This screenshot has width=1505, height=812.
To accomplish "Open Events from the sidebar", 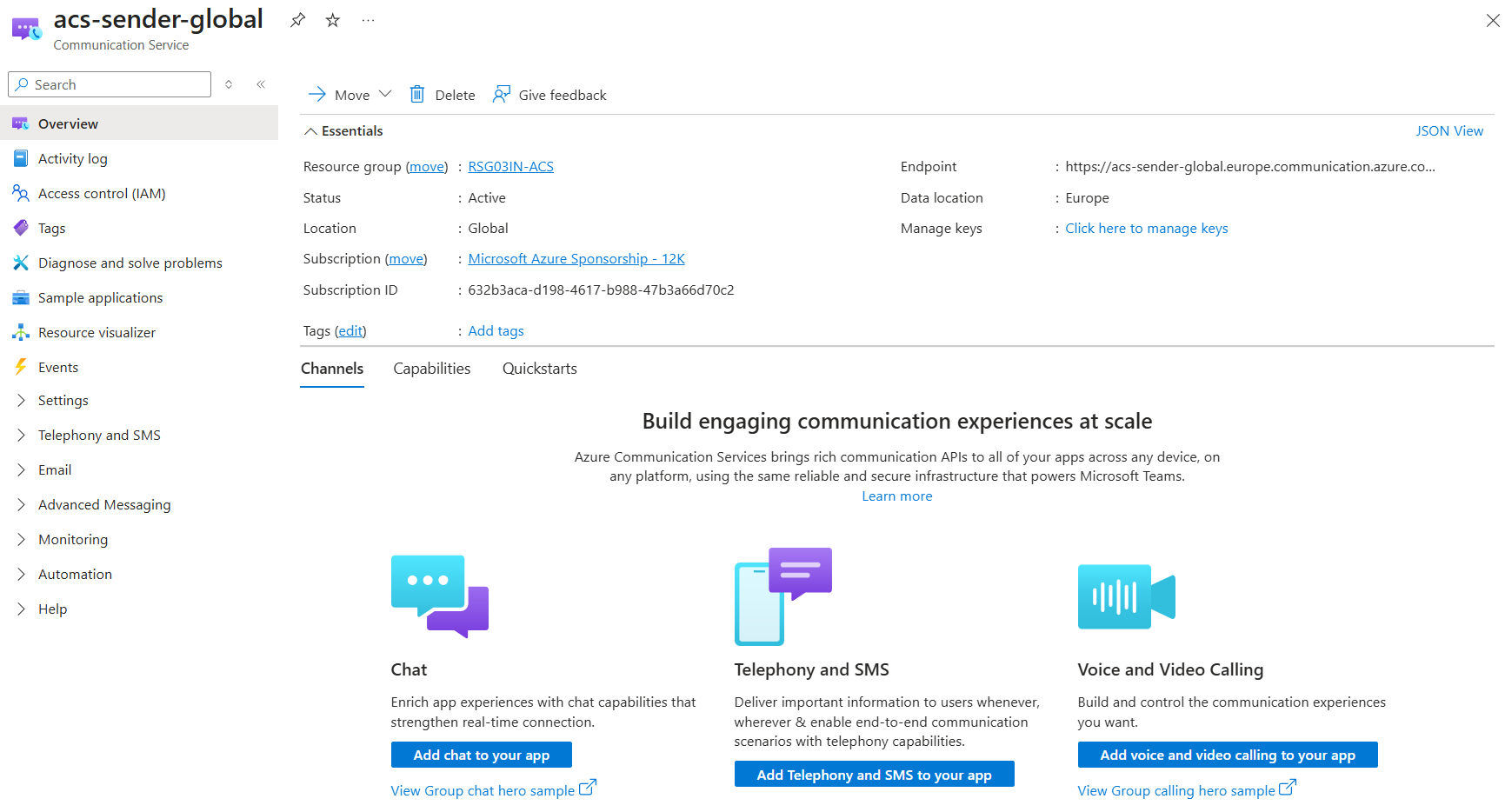I will pyautogui.click(x=57, y=367).
